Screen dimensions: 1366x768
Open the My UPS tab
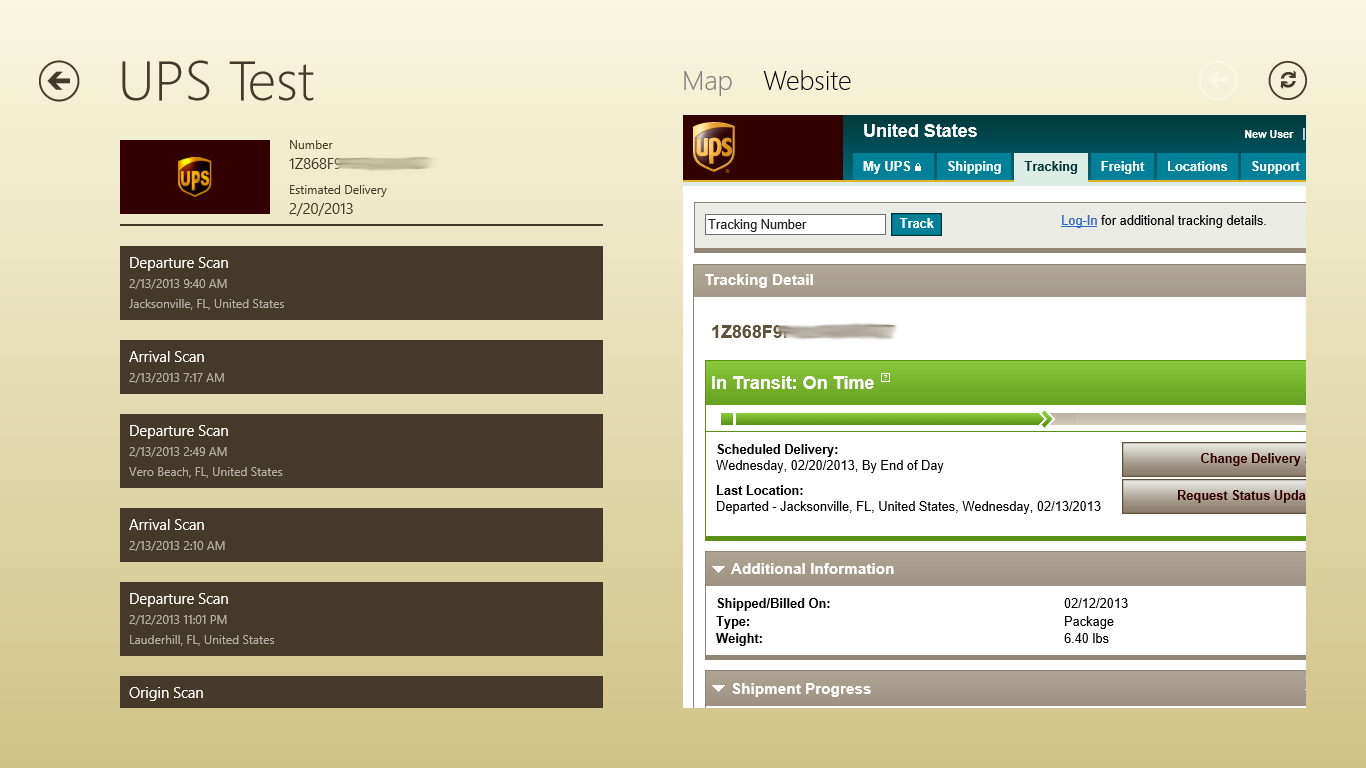coord(892,167)
